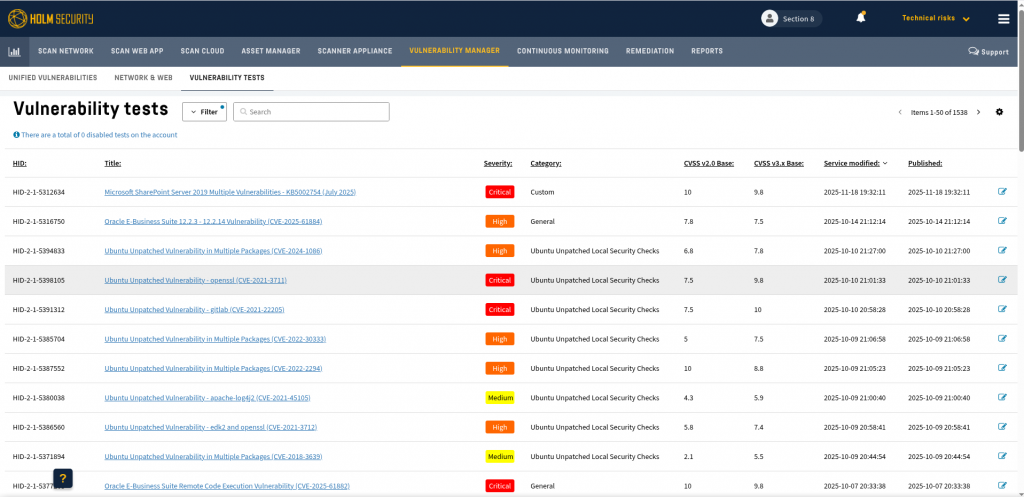The height and width of the screenshot is (497, 1024).
Task: Open the Filter dropdown
Action: tap(204, 112)
